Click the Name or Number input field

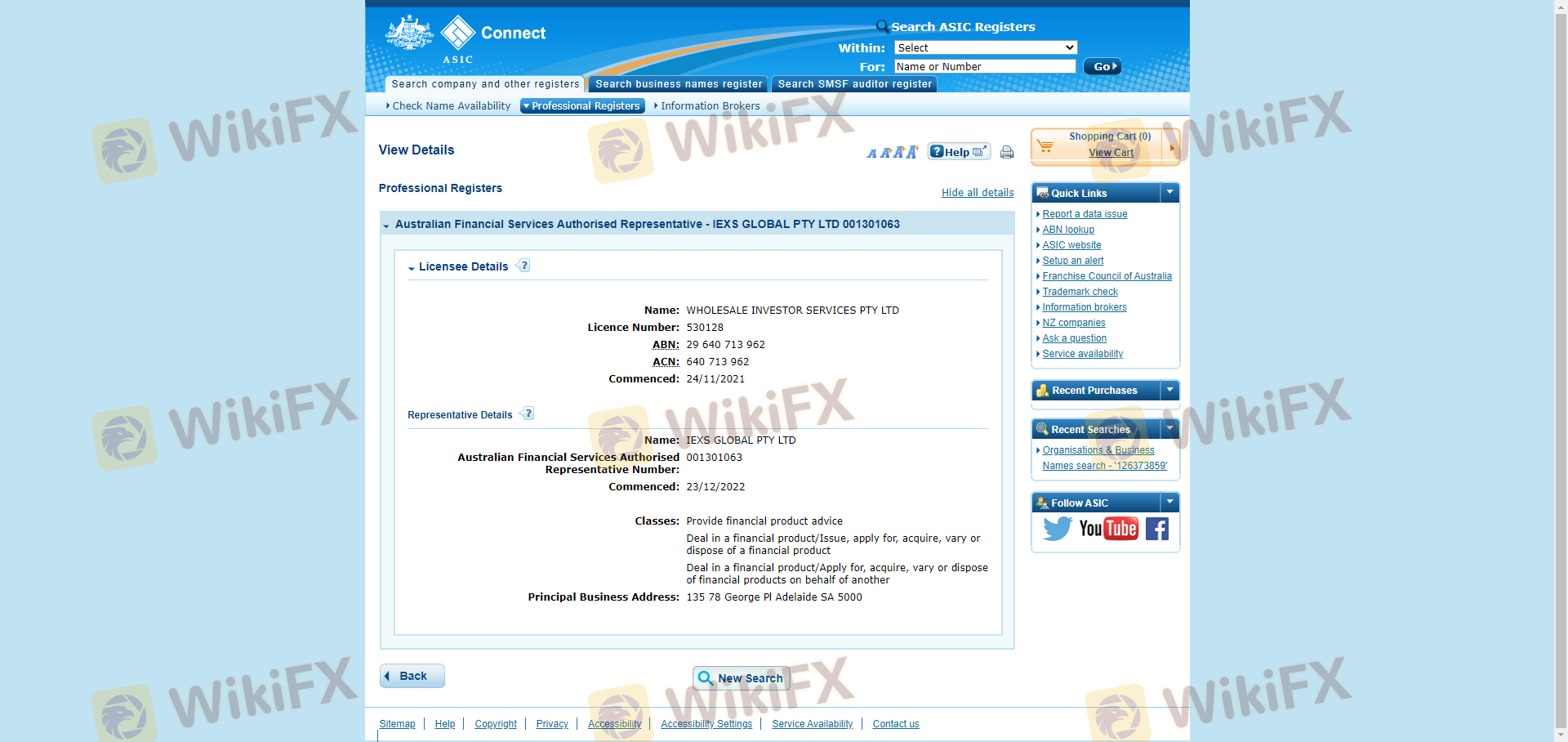click(984, 67)
